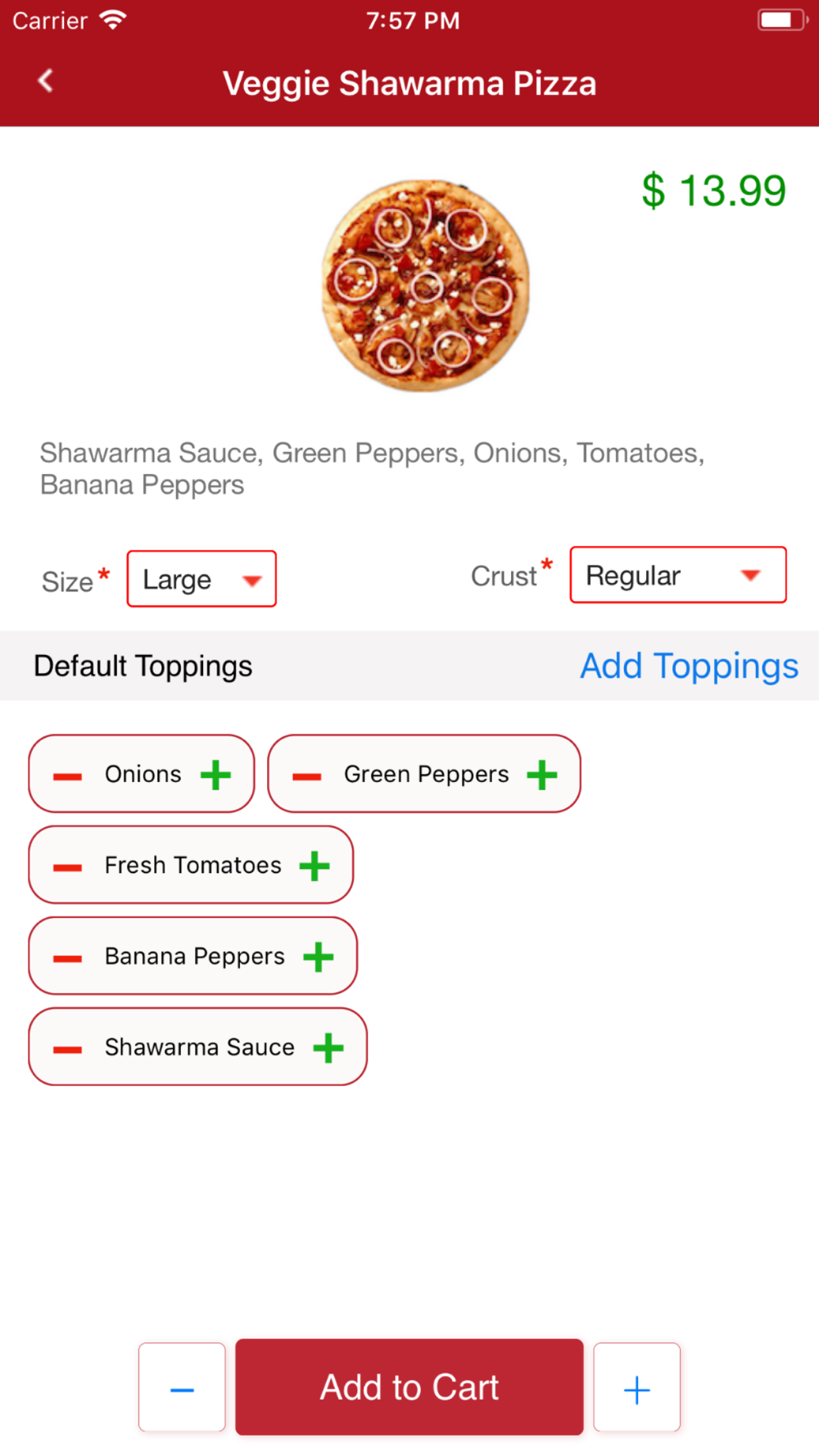Remove Fresh Tomatoes topping

67,867
